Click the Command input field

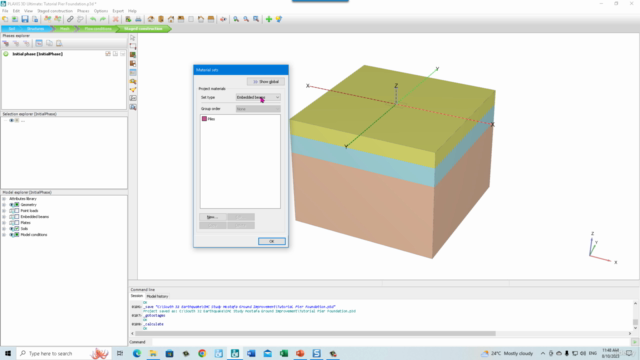click(391, 342)
